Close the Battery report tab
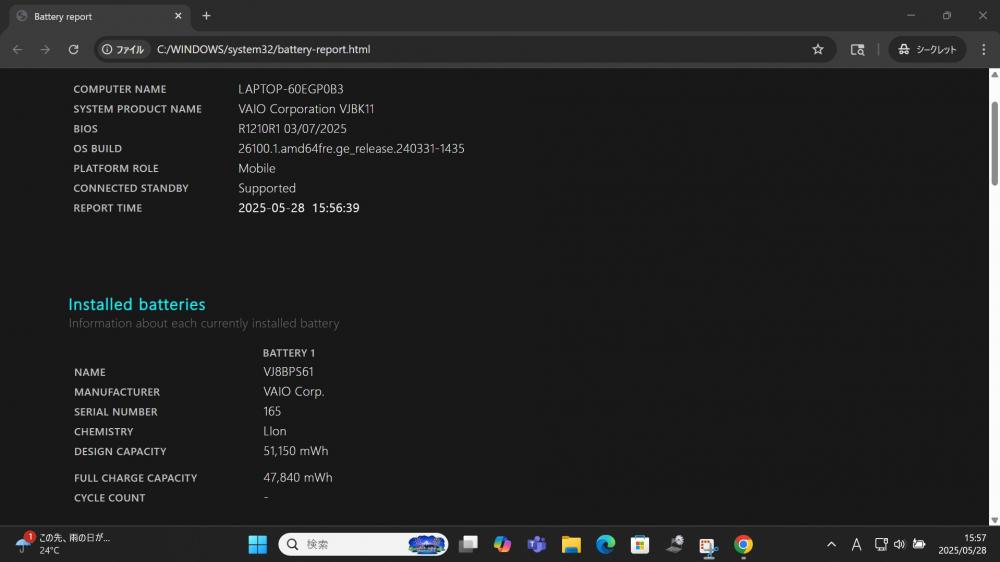The height and width of the screenshot is (562, 1000). (178, 16)
